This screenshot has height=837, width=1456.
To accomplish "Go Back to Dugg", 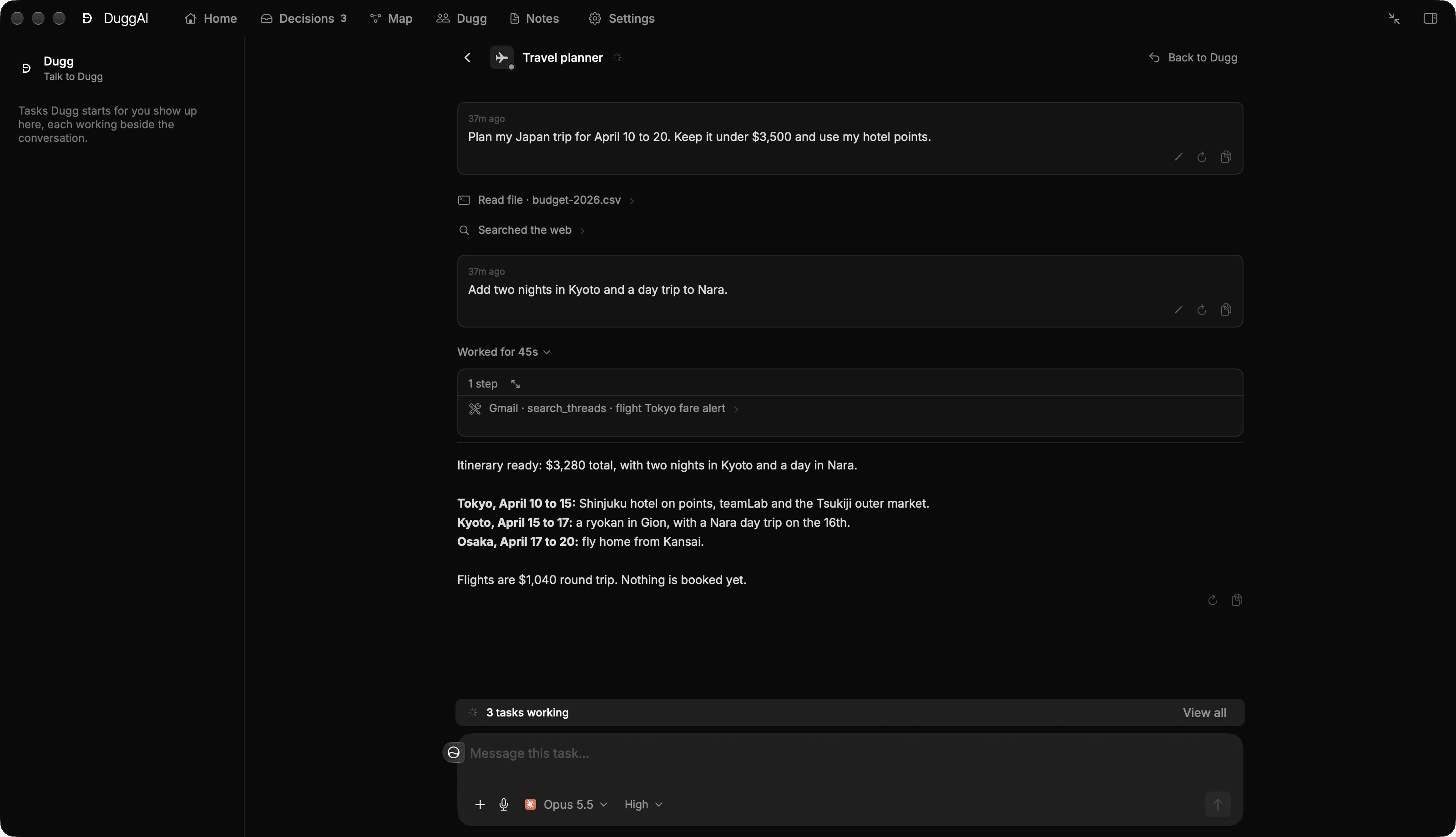I will pos(1193,57).
